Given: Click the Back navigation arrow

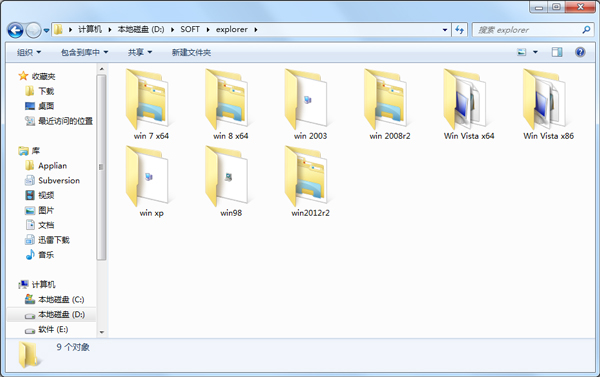Looking at the screenshot, I should point(15,30).
